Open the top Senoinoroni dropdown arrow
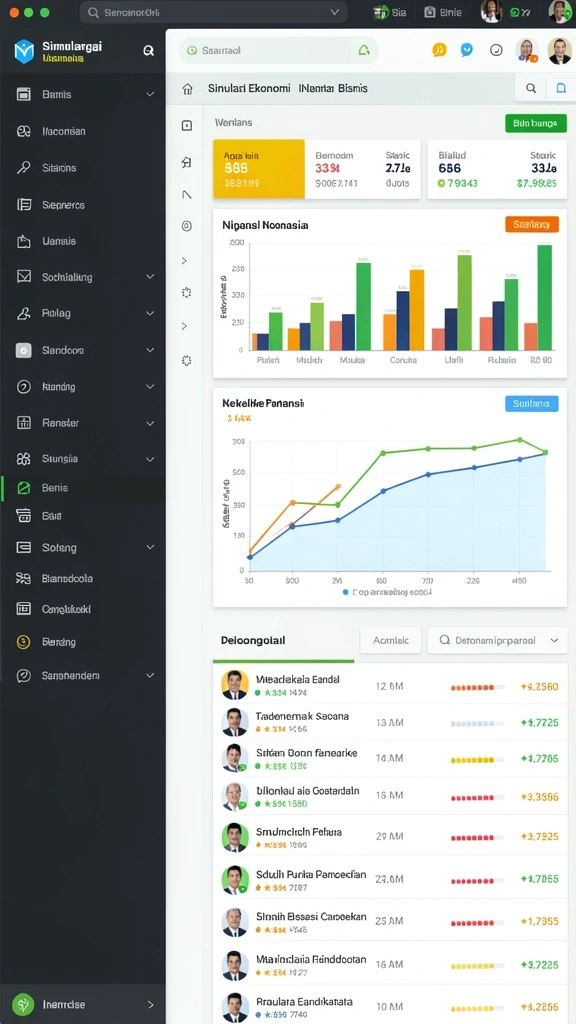Screen dimensions: 576x1024 coord(335,12)
